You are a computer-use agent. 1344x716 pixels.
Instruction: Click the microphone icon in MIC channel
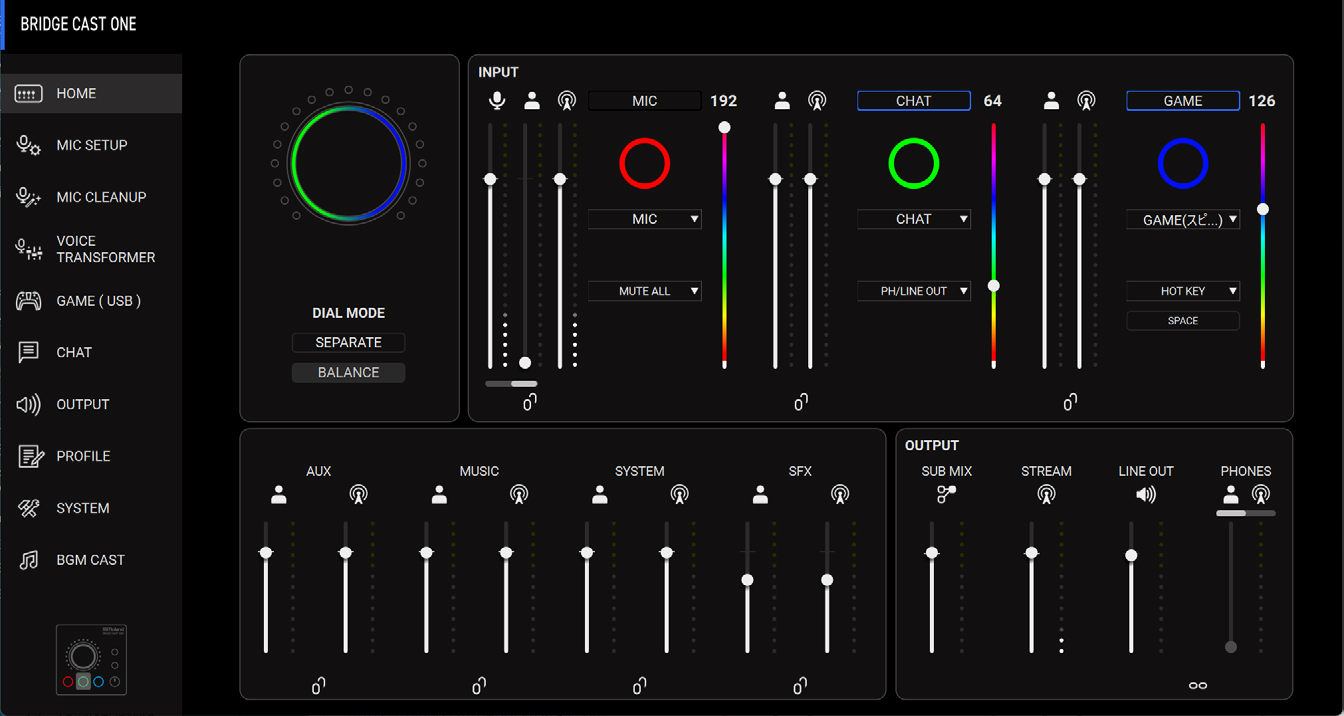[497, 100]
